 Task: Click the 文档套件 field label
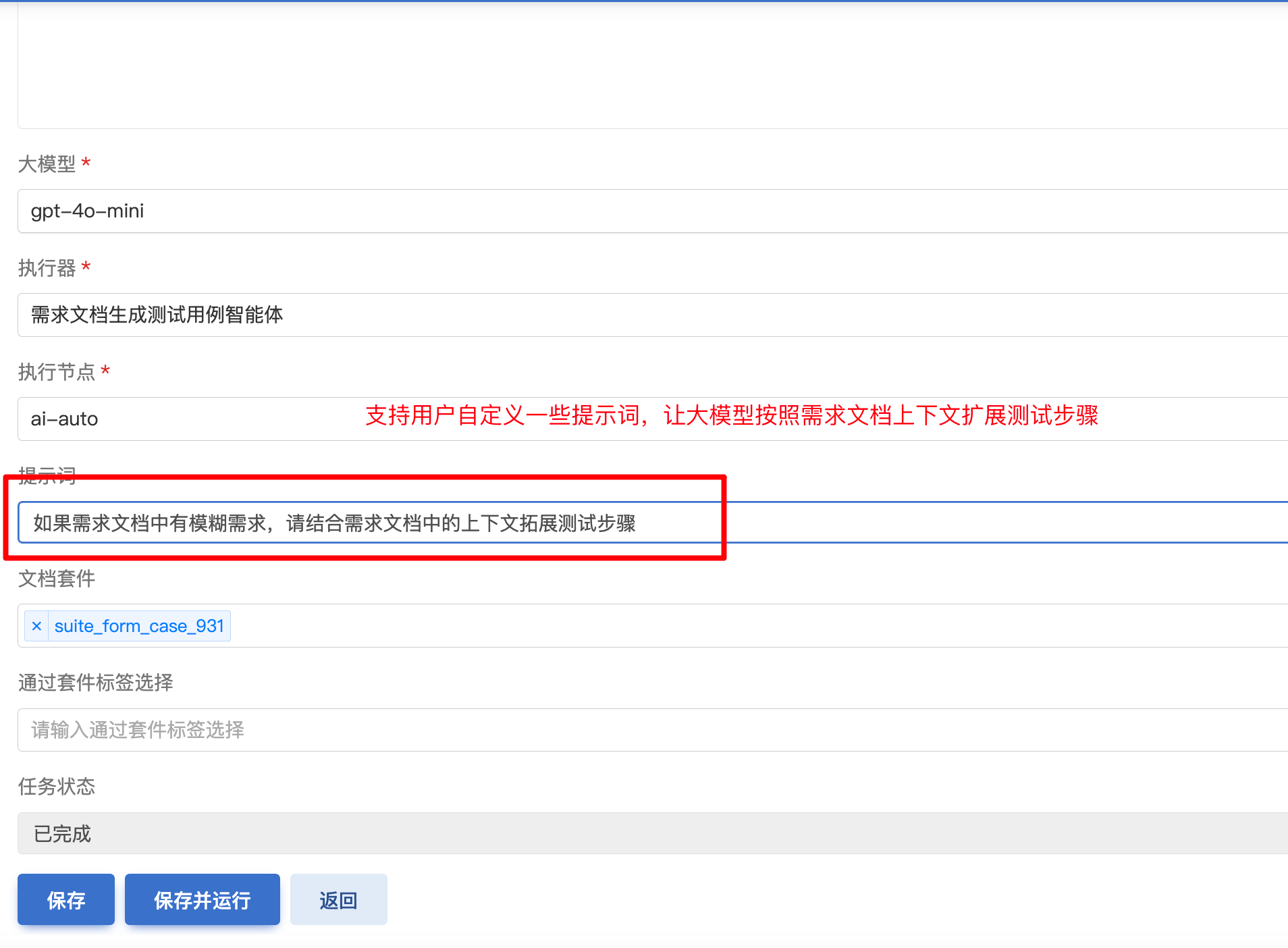pos(57,579)
